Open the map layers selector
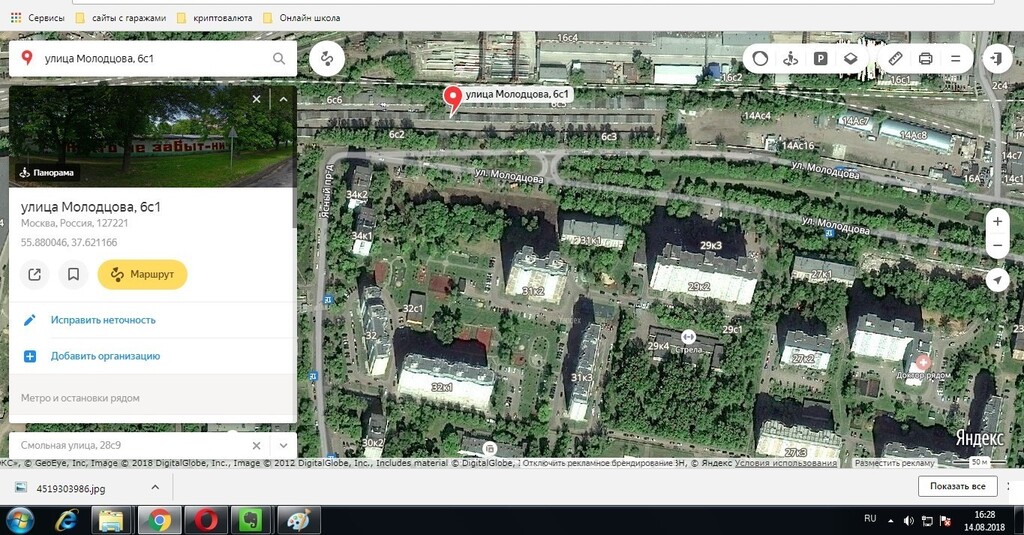Image resolution: width=1024 pixels, height=535 pixels. (850, 59)
